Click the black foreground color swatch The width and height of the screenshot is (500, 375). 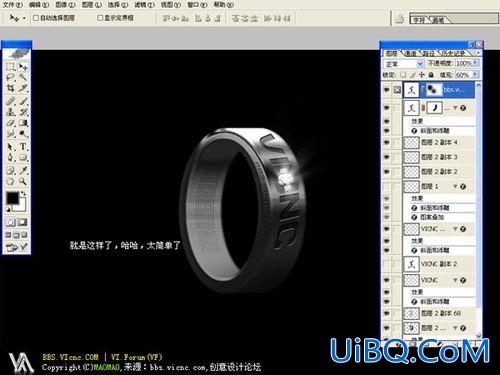13,198
